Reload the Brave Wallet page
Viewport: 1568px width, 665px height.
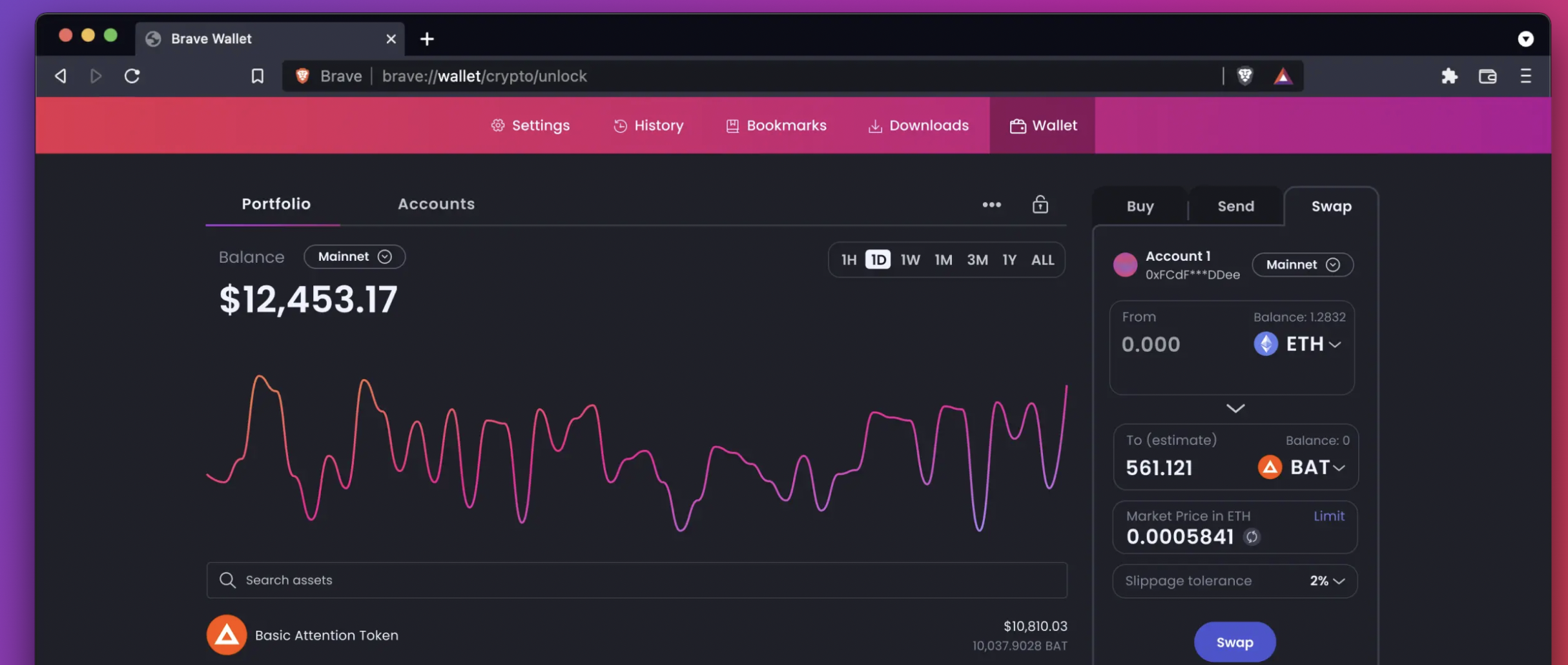tap(132, 76)
